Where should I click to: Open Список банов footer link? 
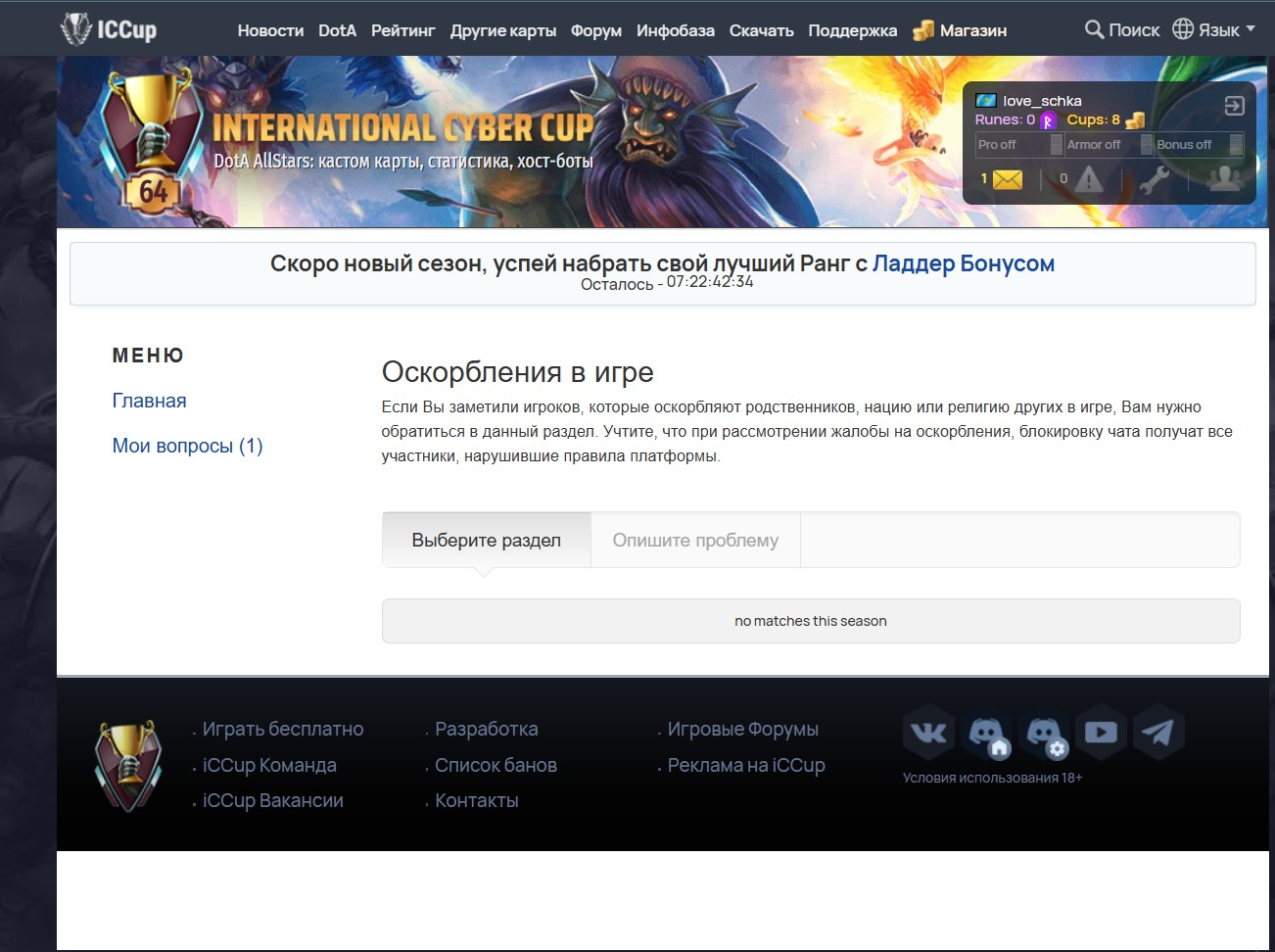tap(496, 765)
